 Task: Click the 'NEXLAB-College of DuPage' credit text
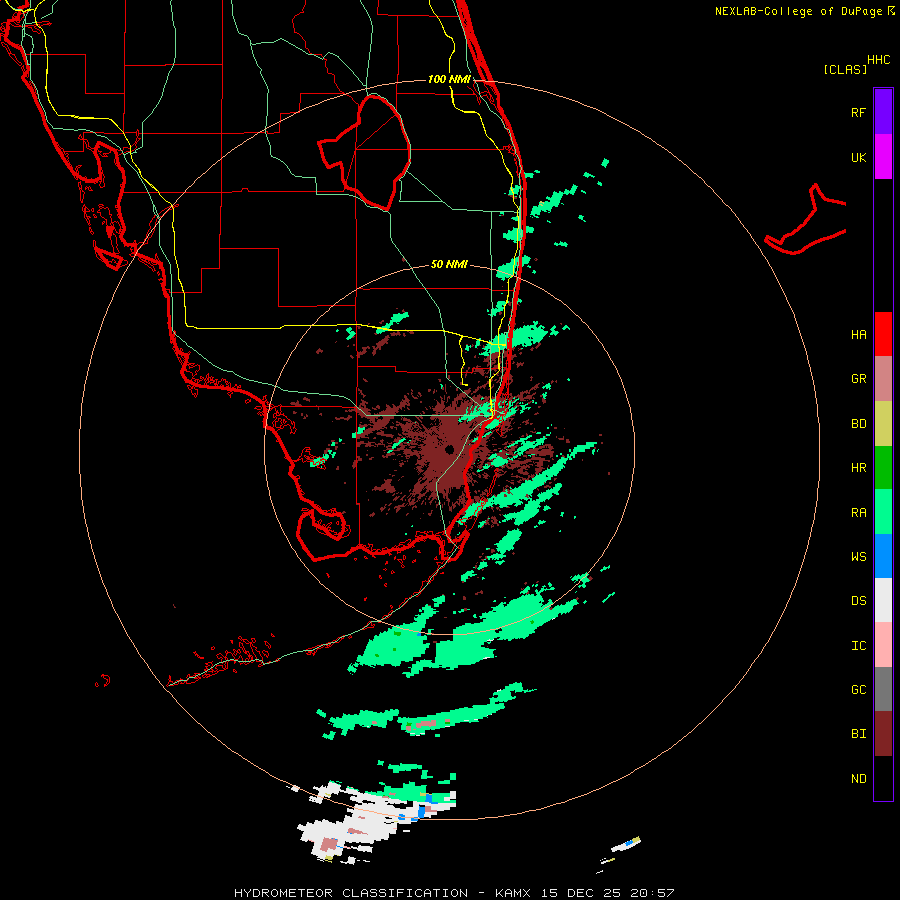tap(798, 11)
